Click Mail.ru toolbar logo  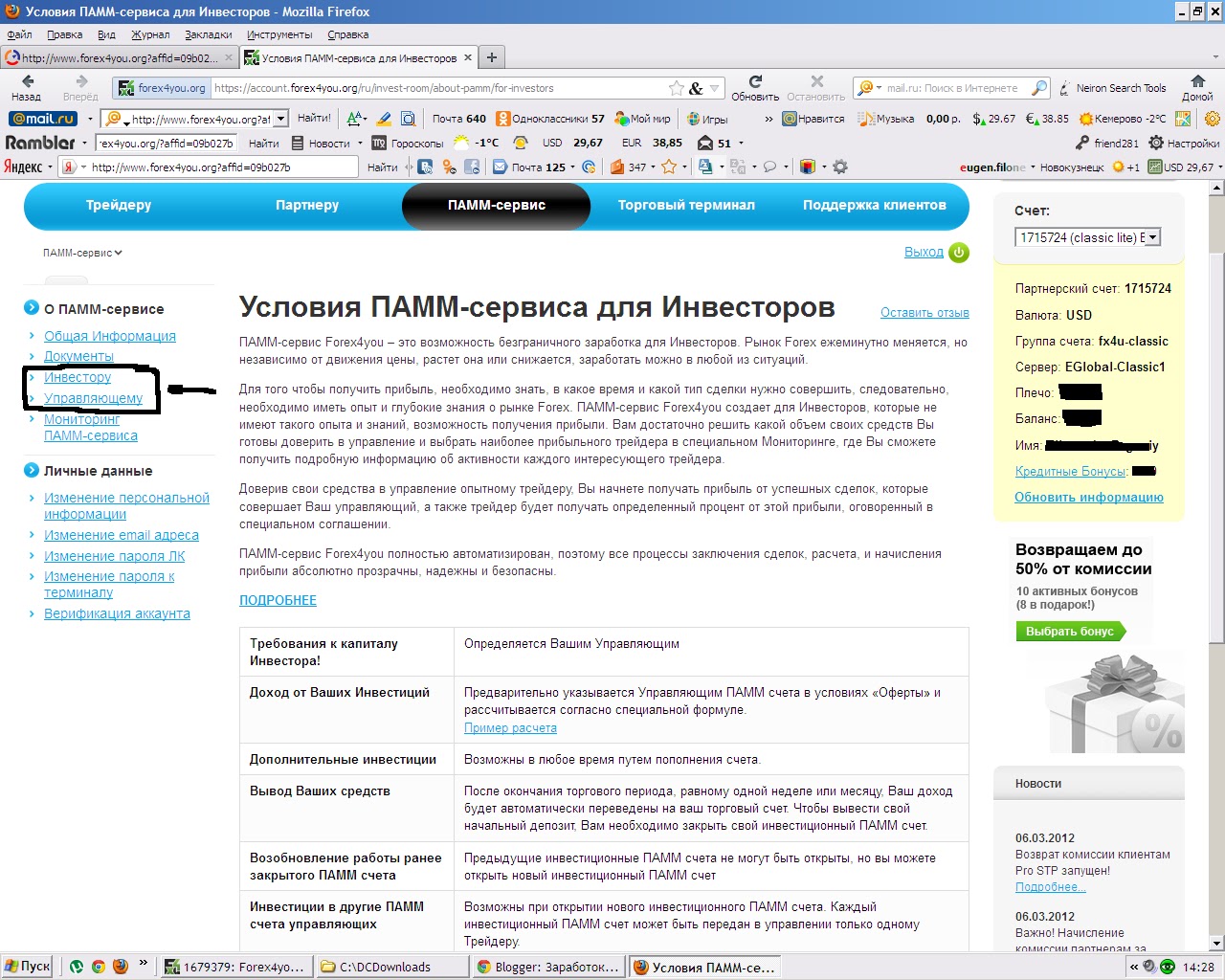[x=43, y=119]
